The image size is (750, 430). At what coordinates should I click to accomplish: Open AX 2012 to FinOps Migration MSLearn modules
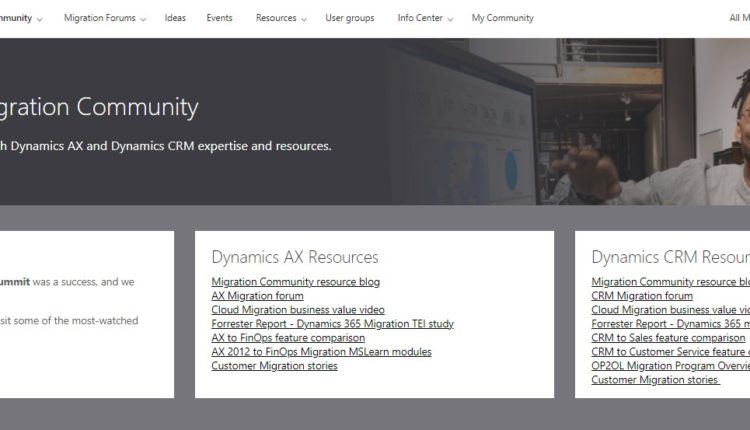tap(321, 352)
